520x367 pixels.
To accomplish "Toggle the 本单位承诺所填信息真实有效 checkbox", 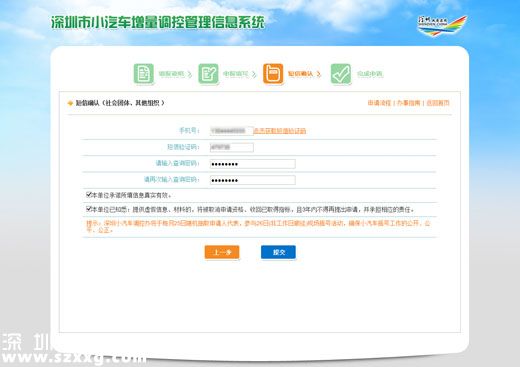I will (x=89, y=194).
